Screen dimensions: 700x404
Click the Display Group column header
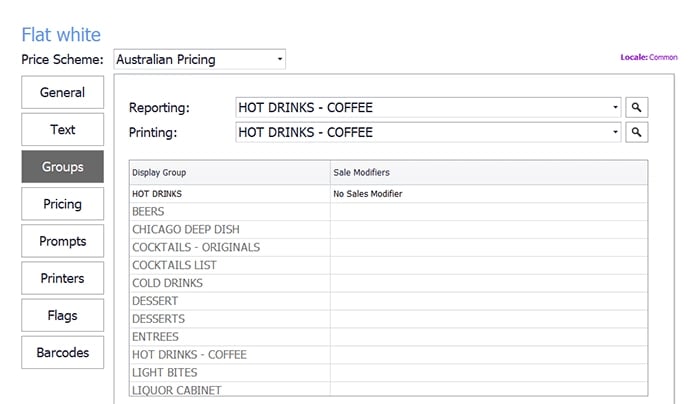[x=229, y=172]
